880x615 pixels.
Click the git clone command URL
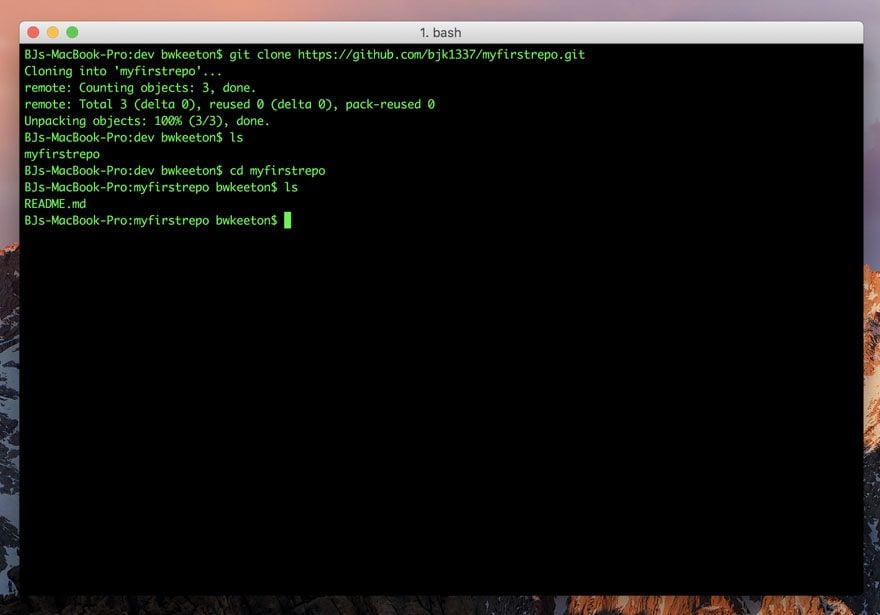(441, 54)
